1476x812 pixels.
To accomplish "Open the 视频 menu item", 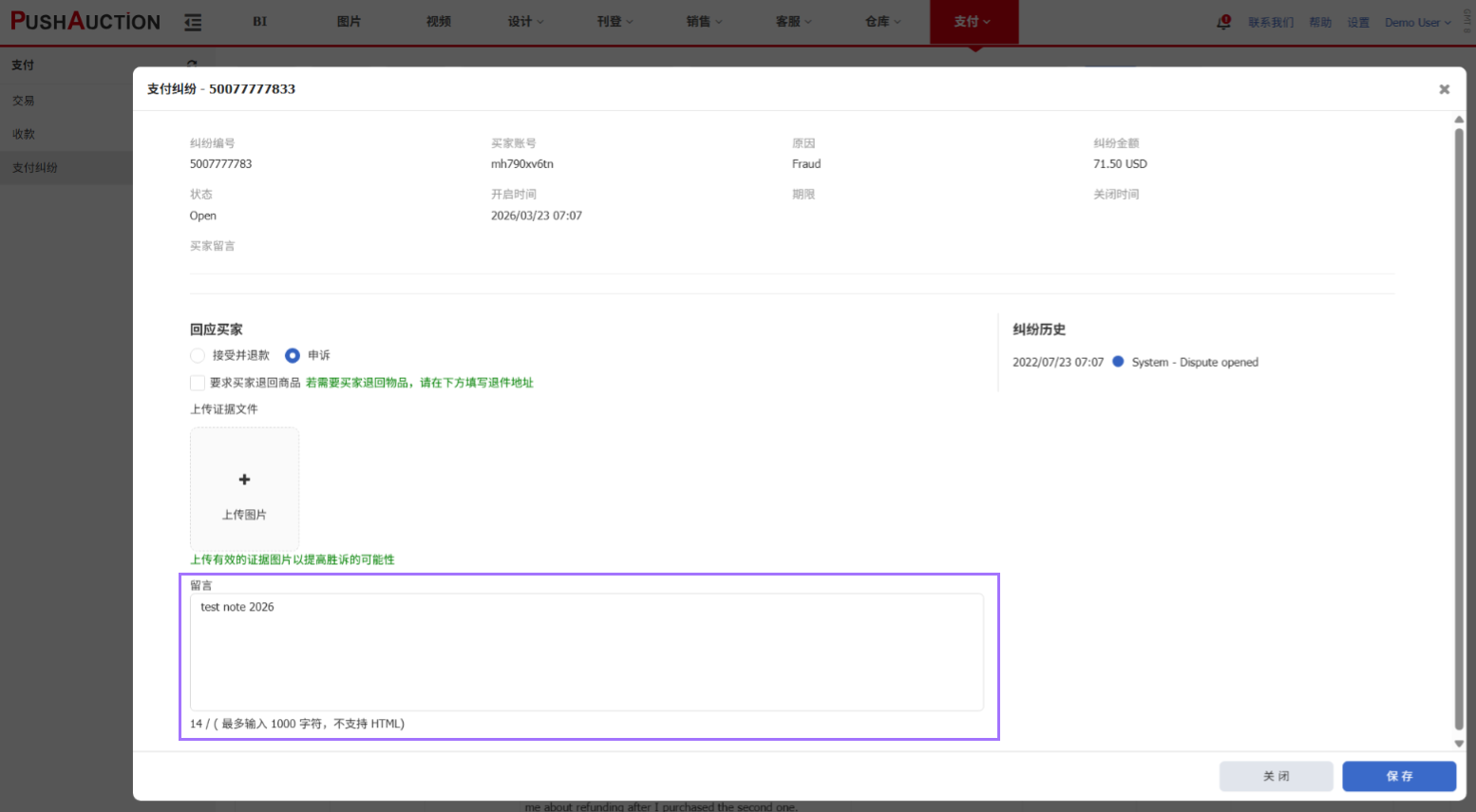I will 439,22.
